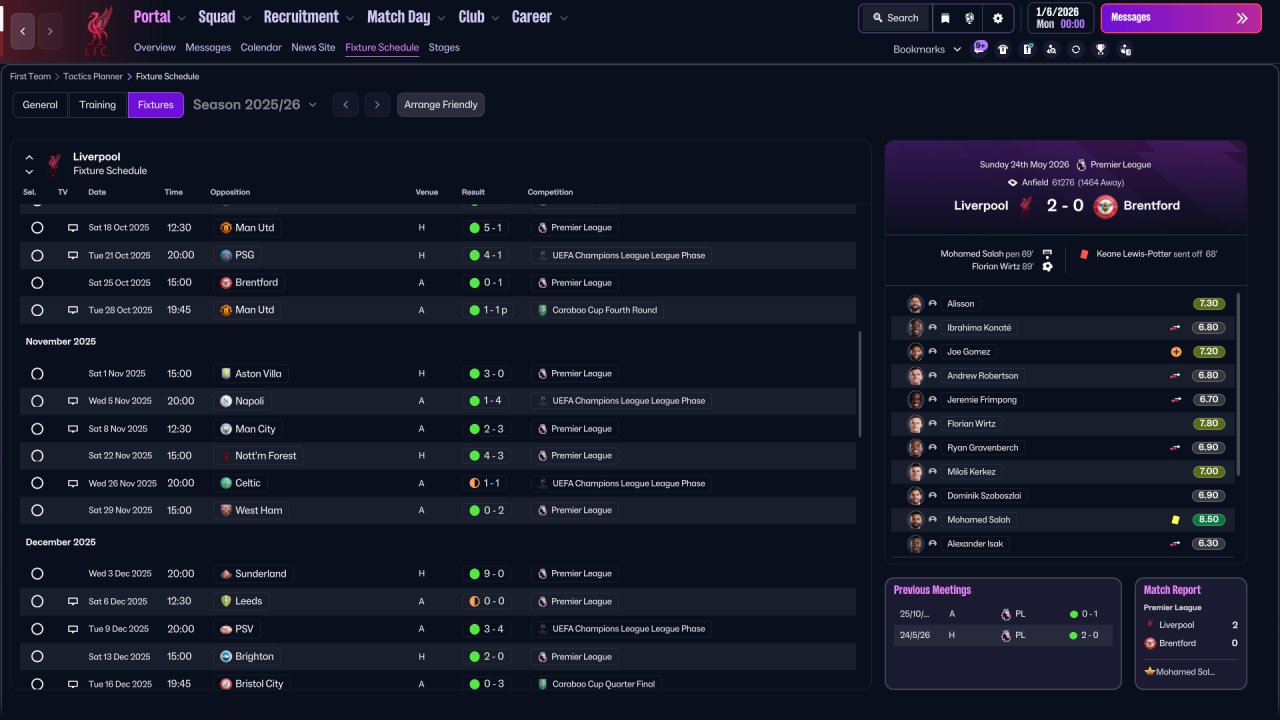This screenshot has height=720, width=1280.
Task: Select the Training tab
Action: coord(98,105)
